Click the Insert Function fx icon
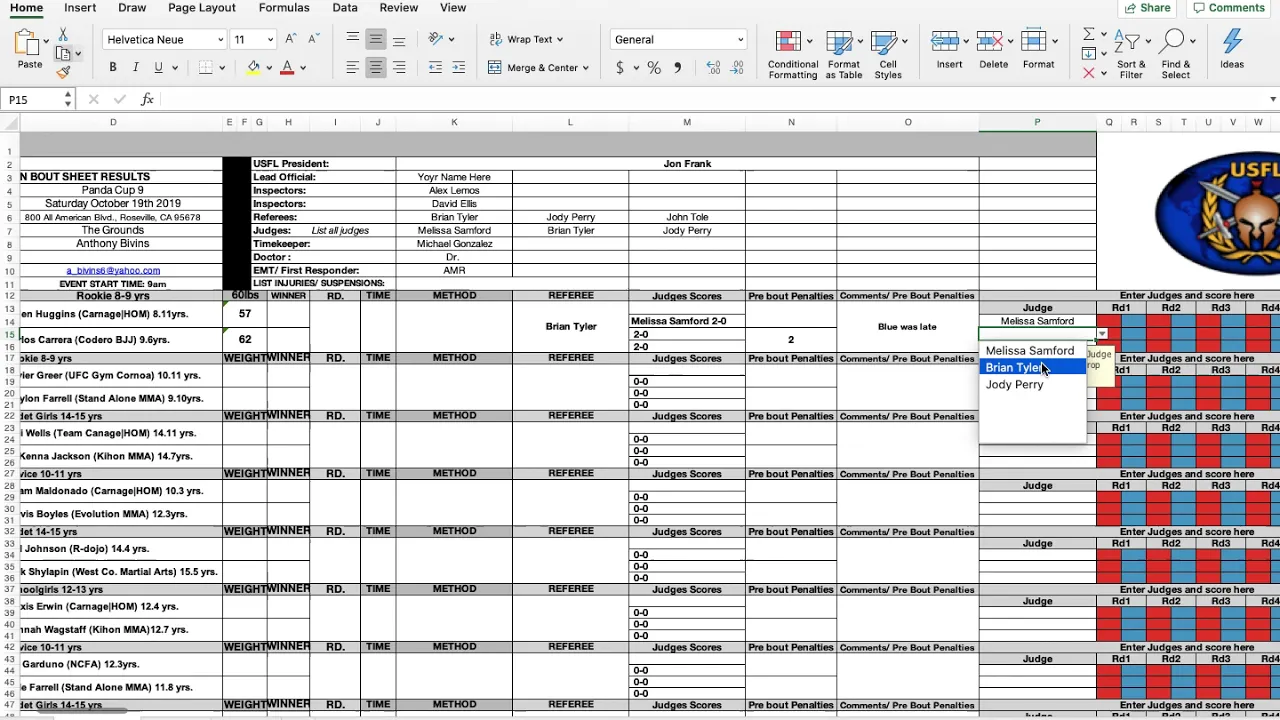The image size is (1280, 720). (x=147, y=99)
